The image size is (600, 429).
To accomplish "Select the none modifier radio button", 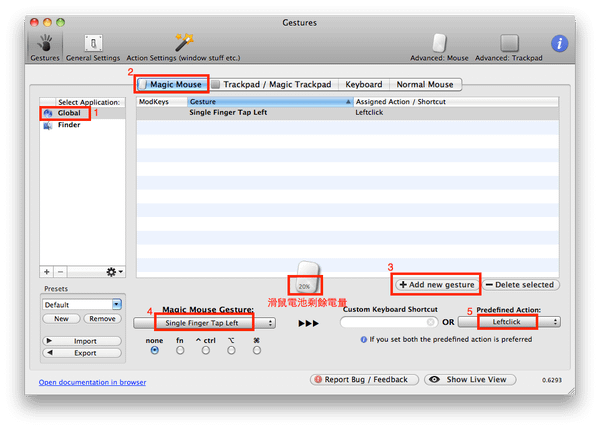I will point(155,350).
